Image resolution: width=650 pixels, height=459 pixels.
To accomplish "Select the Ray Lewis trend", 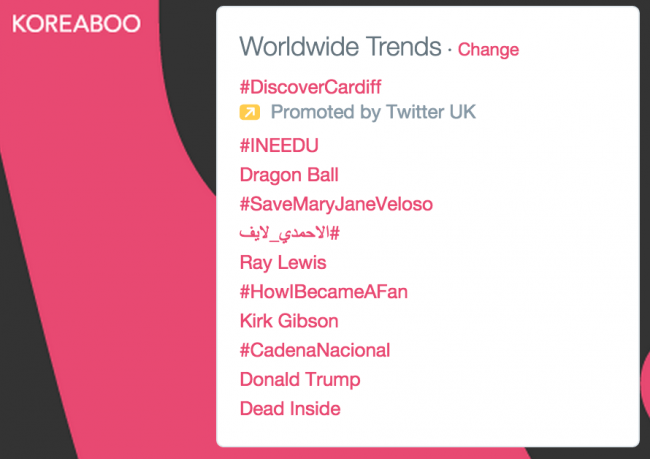I will [x=283, y=262].
